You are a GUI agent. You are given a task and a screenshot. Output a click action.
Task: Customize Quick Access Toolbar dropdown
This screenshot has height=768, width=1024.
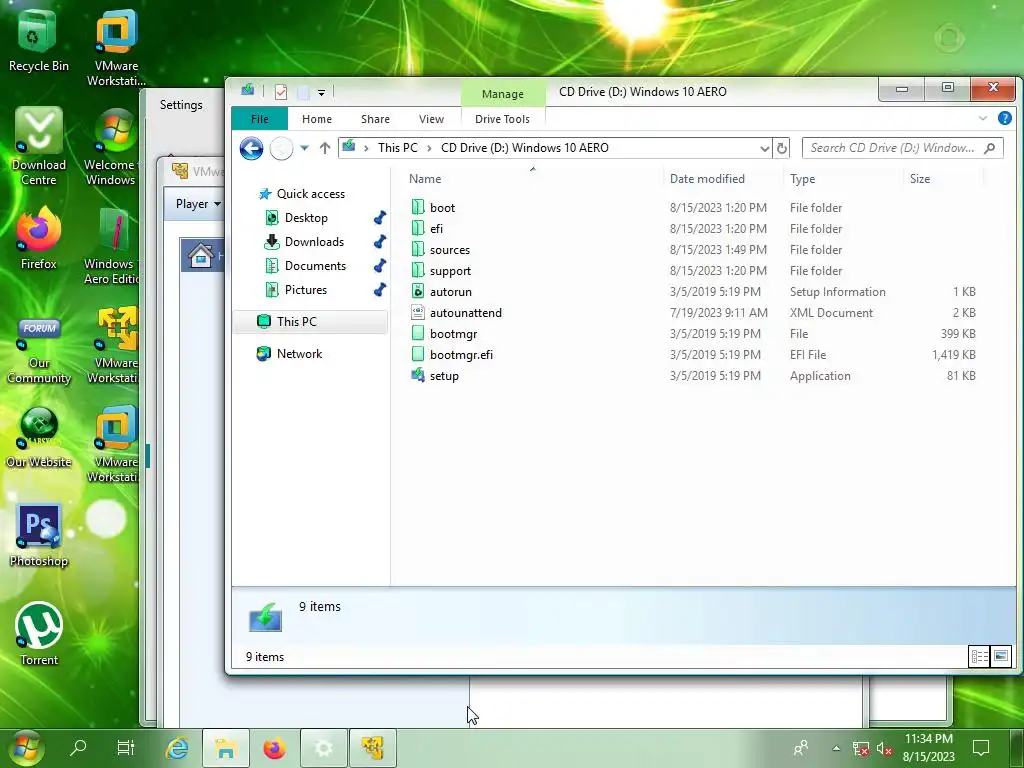pyautogui.click(x=321, y=93)
